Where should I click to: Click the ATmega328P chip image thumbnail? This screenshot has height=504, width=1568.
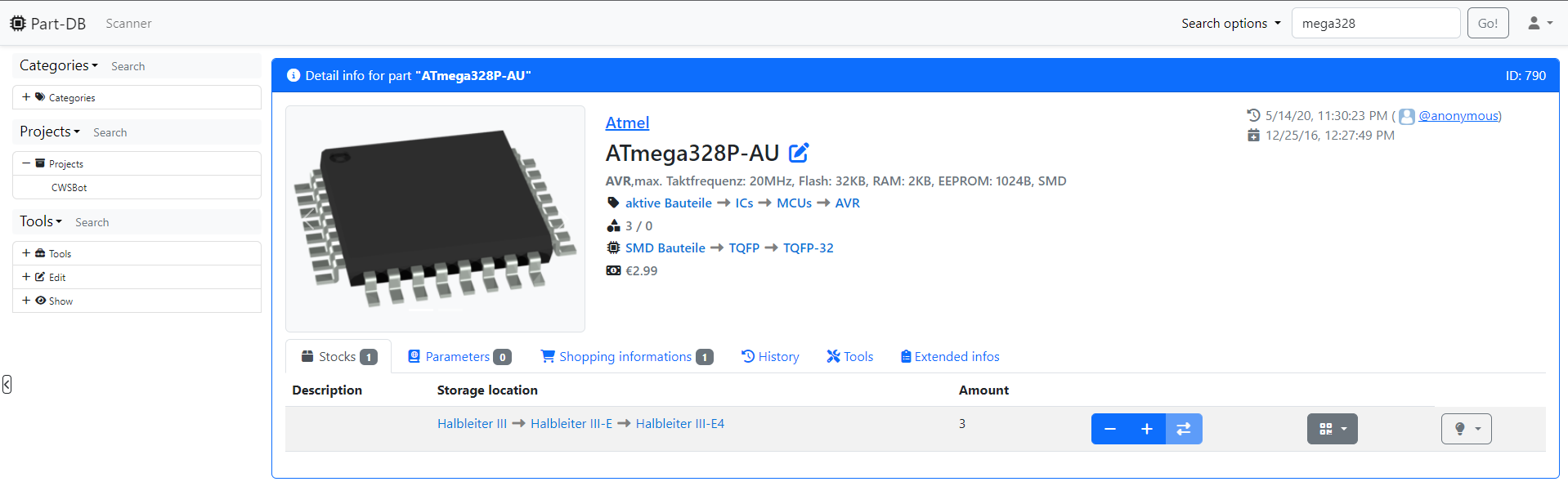tap(435, 218)
